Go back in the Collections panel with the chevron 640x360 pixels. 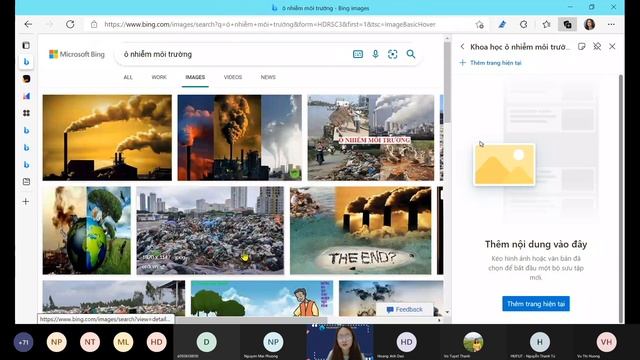(462, 47)
